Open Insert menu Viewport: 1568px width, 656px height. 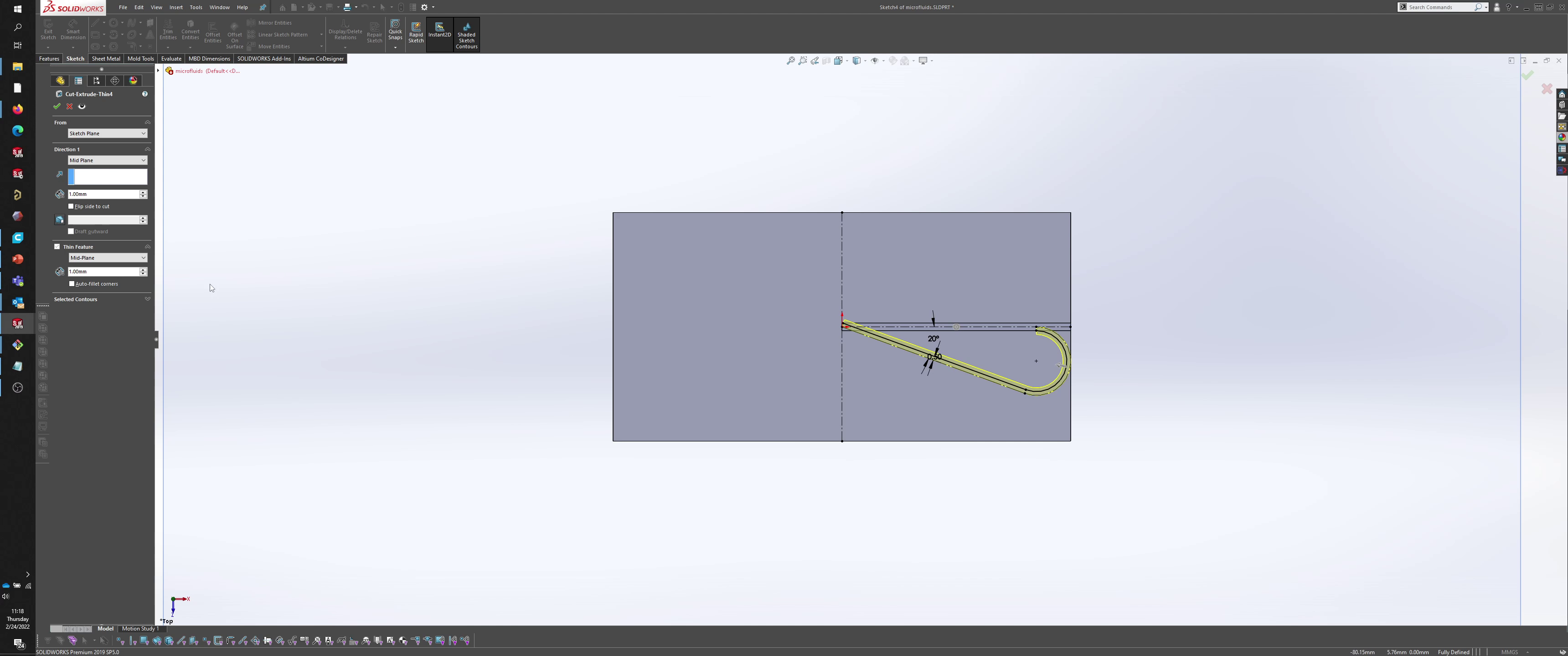coord(176,7)
